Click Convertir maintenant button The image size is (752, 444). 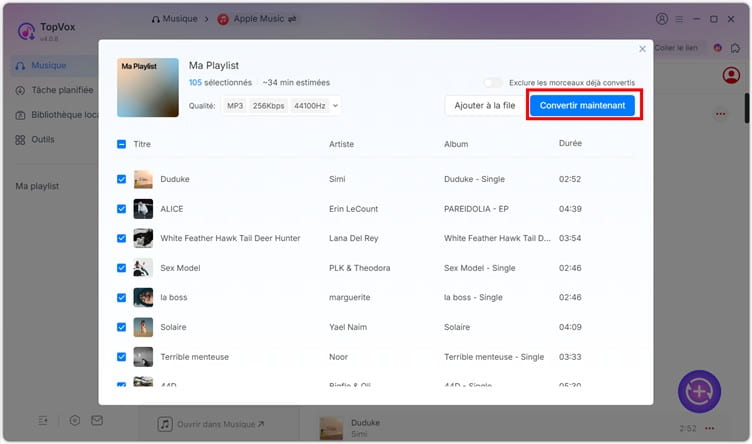(582, 105)
